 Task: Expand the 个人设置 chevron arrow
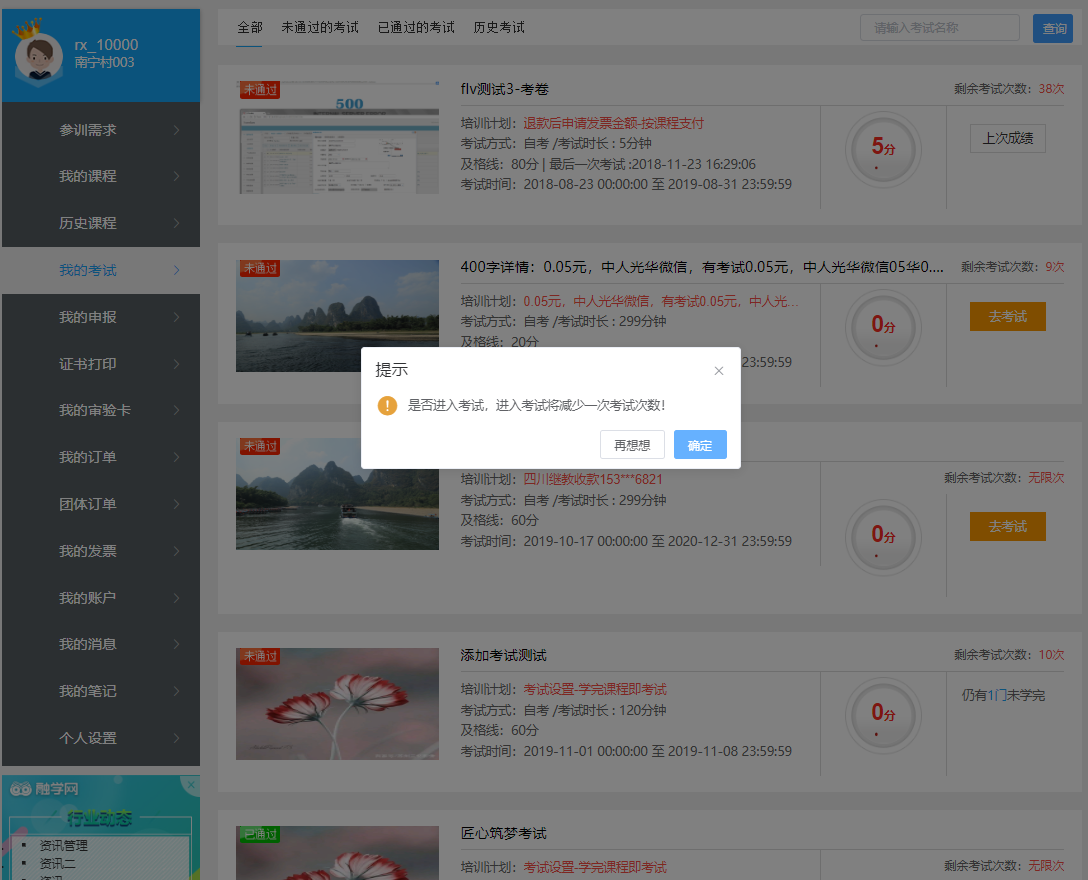coord(176,738)
